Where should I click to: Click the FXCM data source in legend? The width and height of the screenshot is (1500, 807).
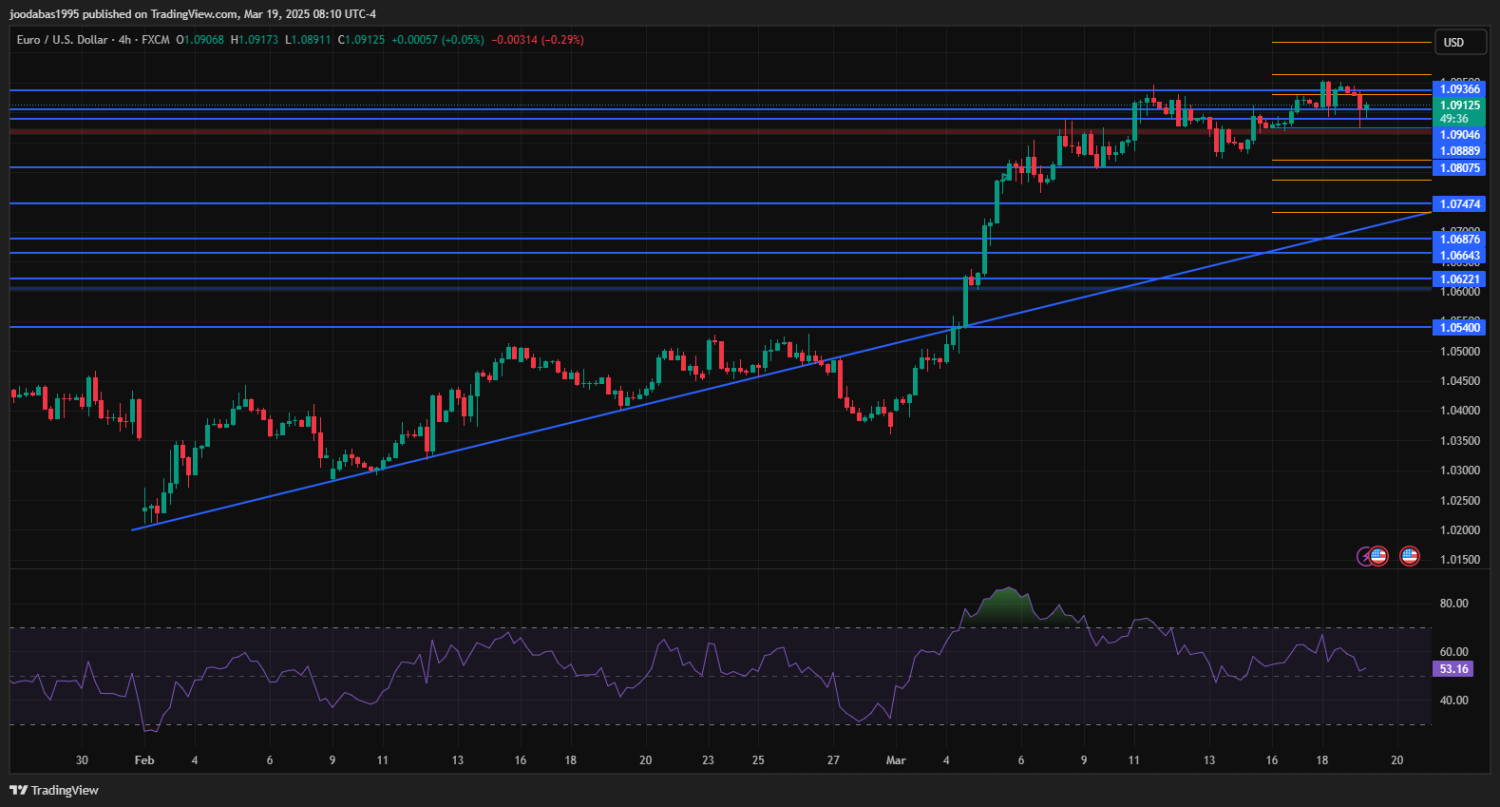[156, 40]
